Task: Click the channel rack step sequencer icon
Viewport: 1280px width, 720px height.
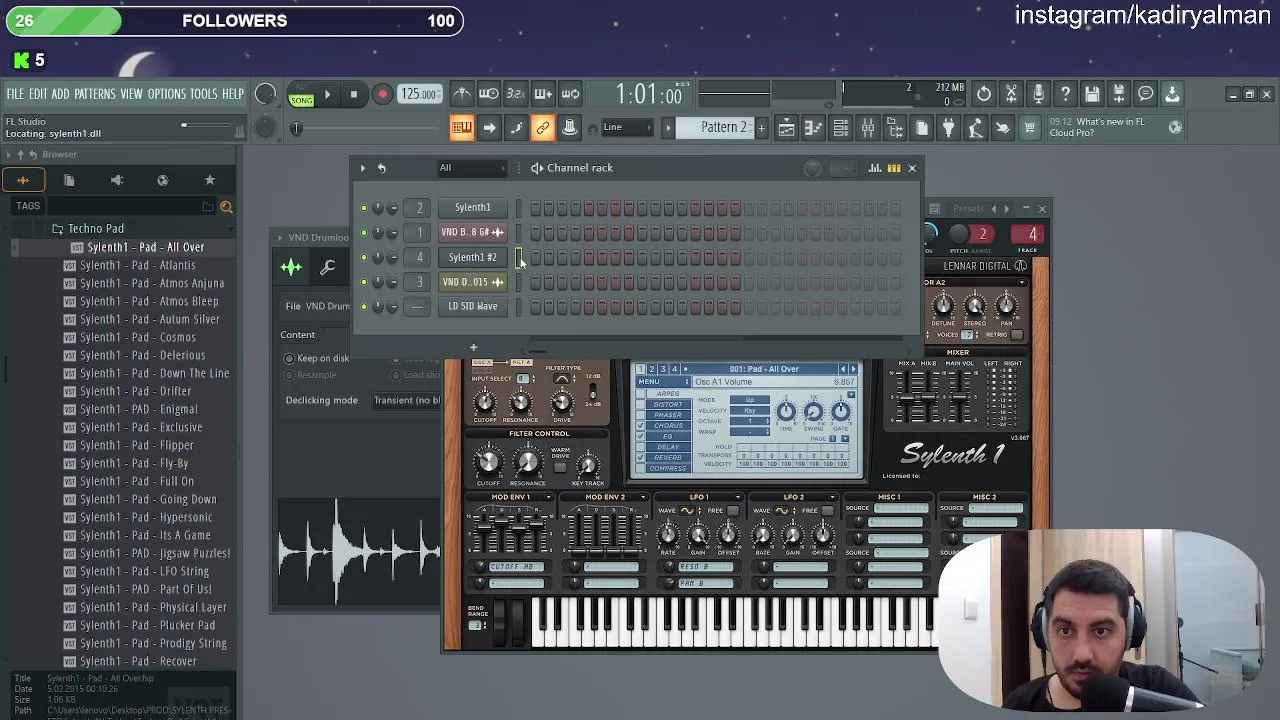Action: pyautogui.click(x=894, y=168)
